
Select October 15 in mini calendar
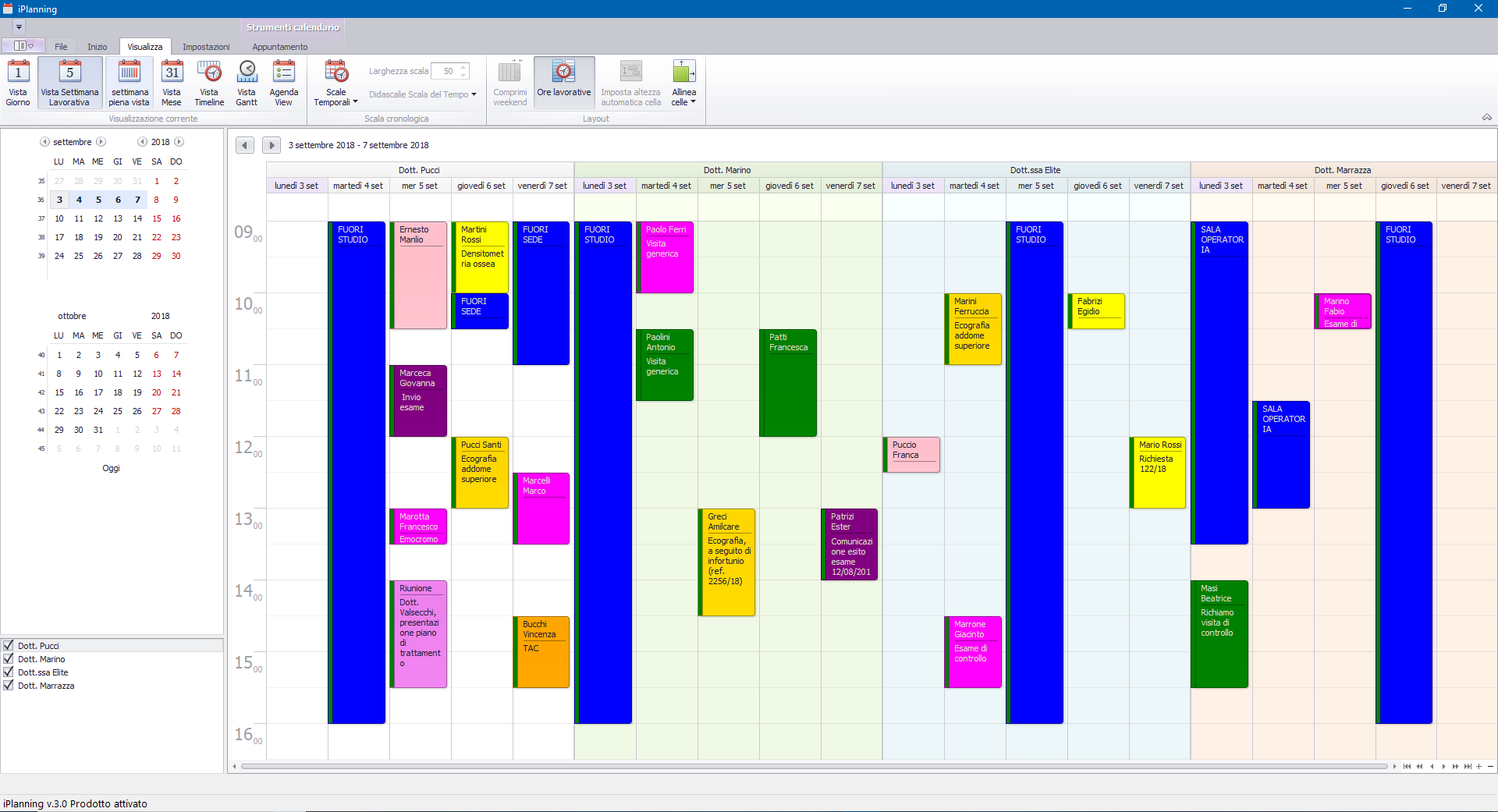click(59, 392)
